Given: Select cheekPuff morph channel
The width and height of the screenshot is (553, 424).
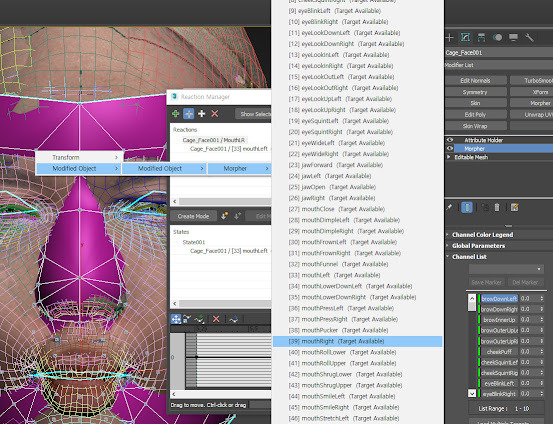Looking at the screenshot, I should coord(499,352).
